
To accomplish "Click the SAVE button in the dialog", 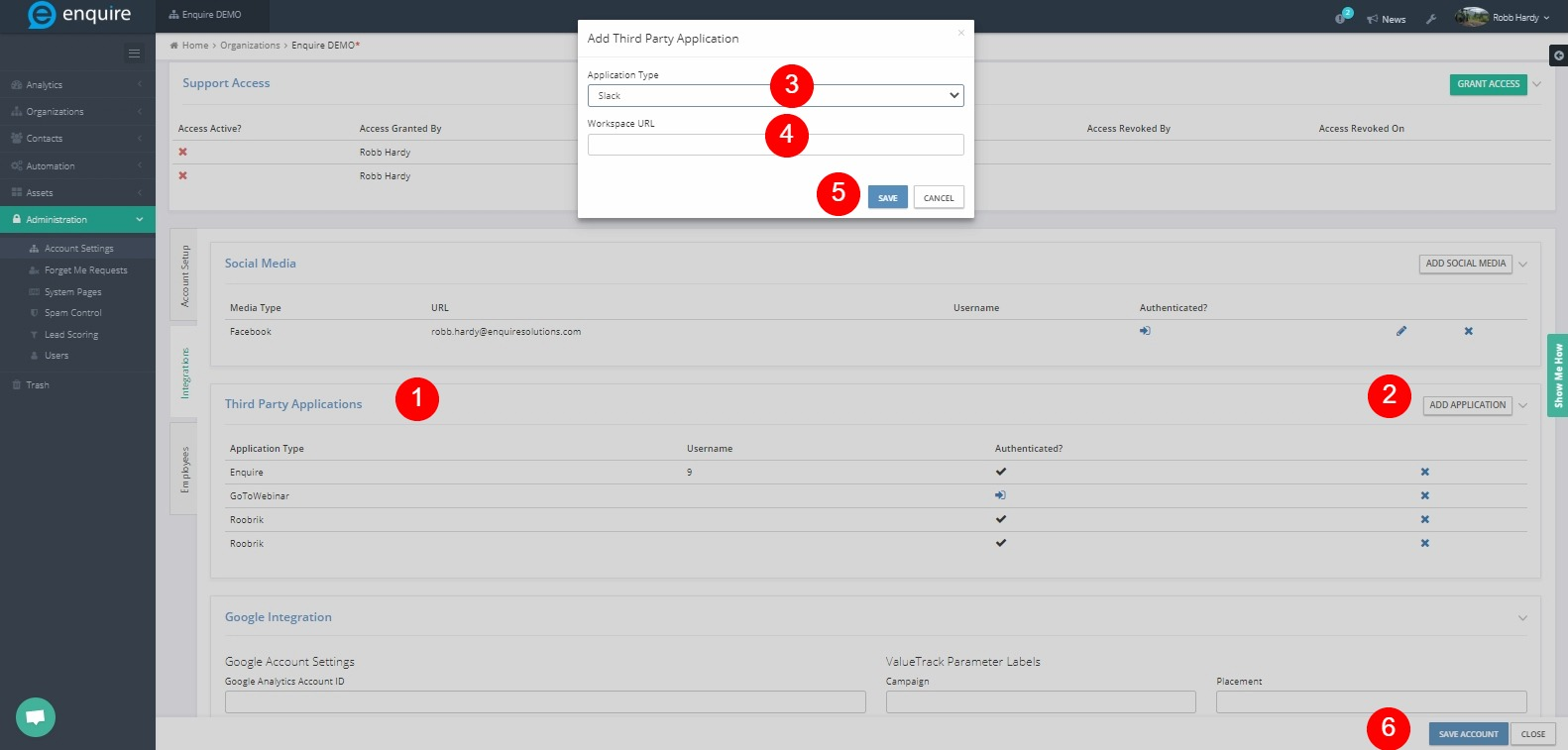I will pos(888,197).
